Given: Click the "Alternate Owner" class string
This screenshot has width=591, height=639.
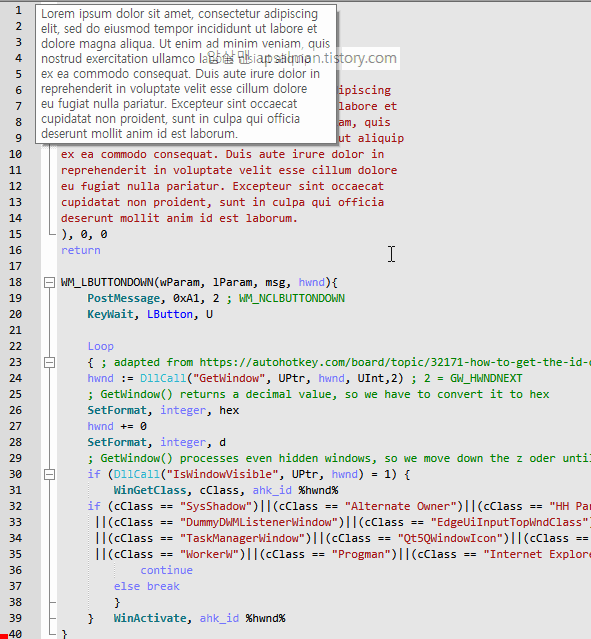Looking at the screenshot, I should [401, 506].
